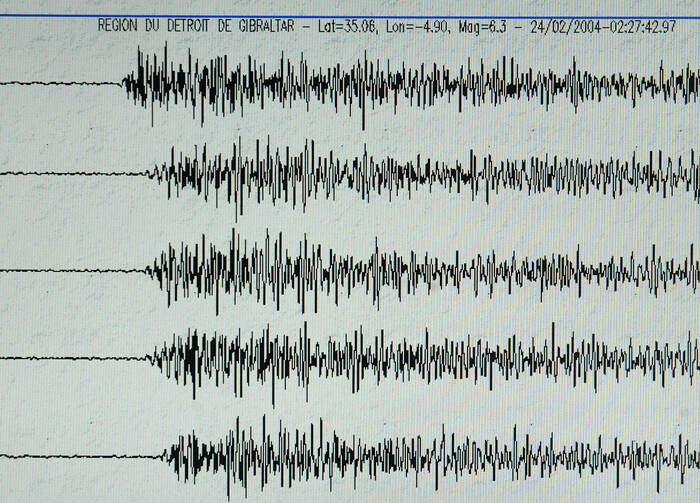Click the flat pre-event baseline of the second trace

[70, 174]
